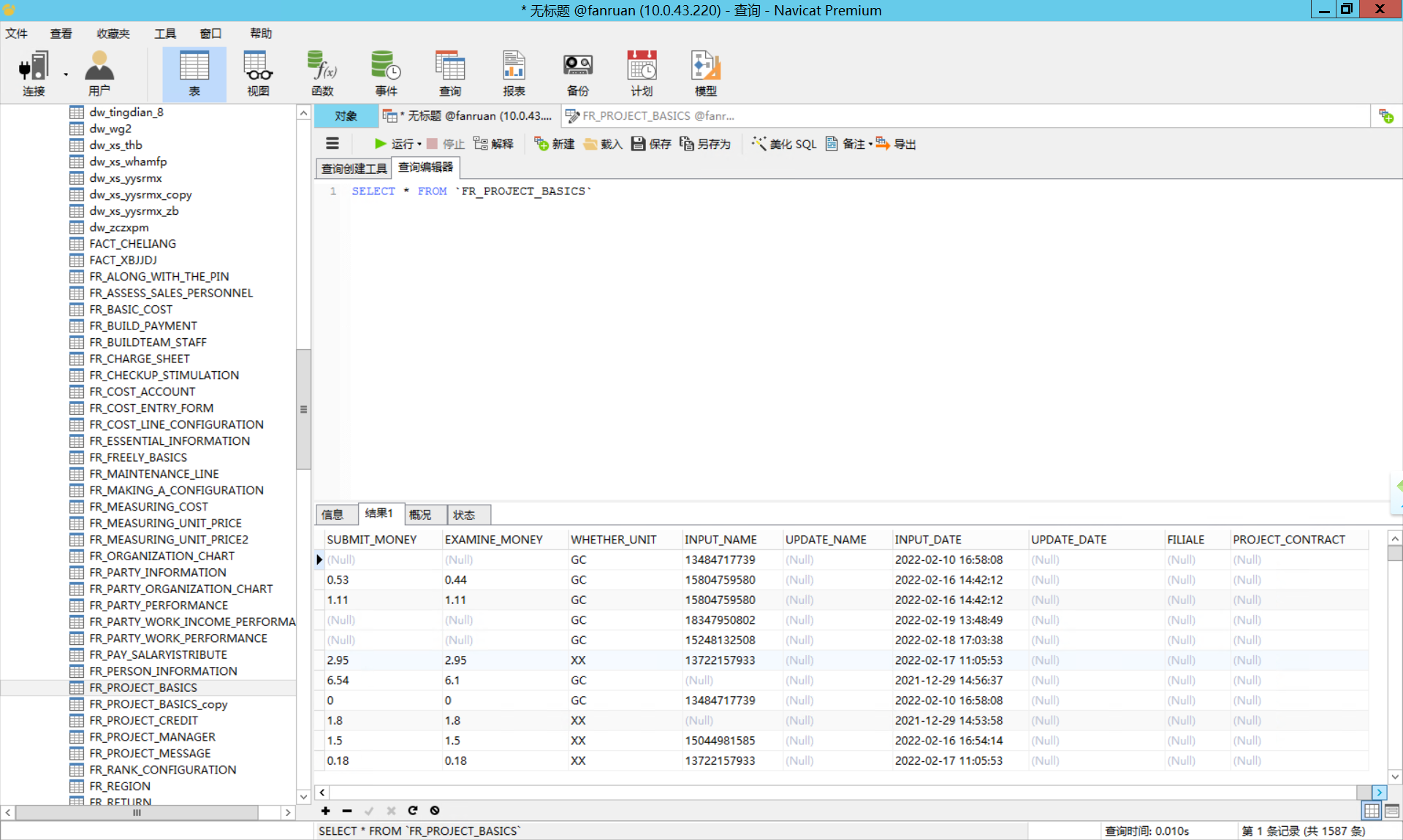The image size is (1403, 840).
Task: Open the 连接 dropdown arrow
Action: 66,75
